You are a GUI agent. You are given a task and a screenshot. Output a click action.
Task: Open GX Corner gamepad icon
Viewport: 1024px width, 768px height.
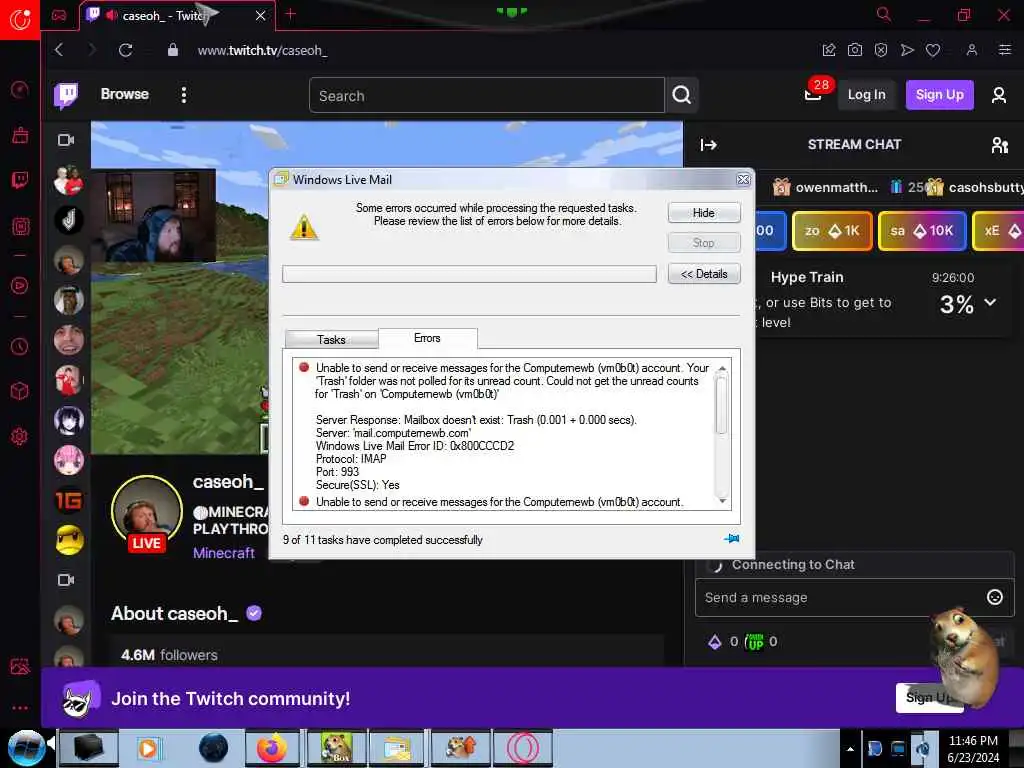[59, 15]
